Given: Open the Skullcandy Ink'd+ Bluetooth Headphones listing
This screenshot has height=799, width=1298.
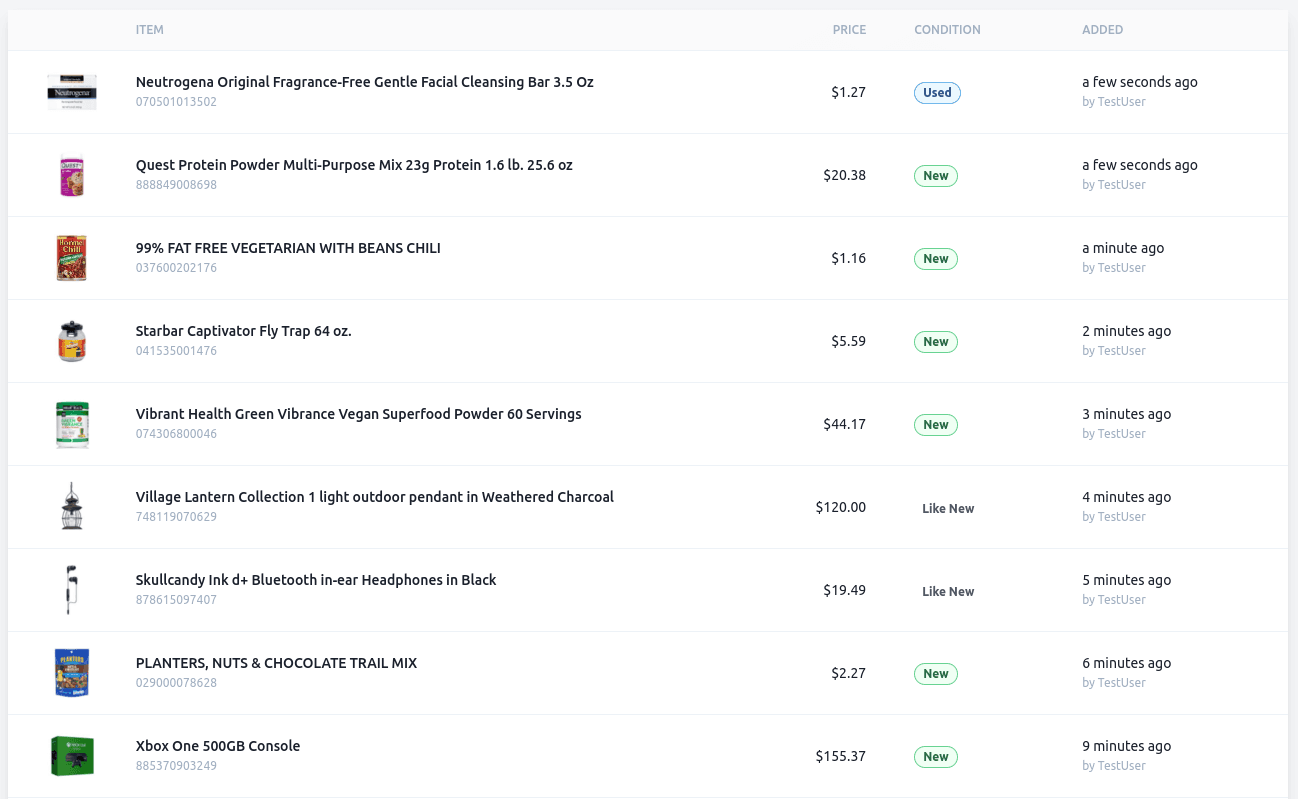Looking at the screenshot, I should [316, 580].
